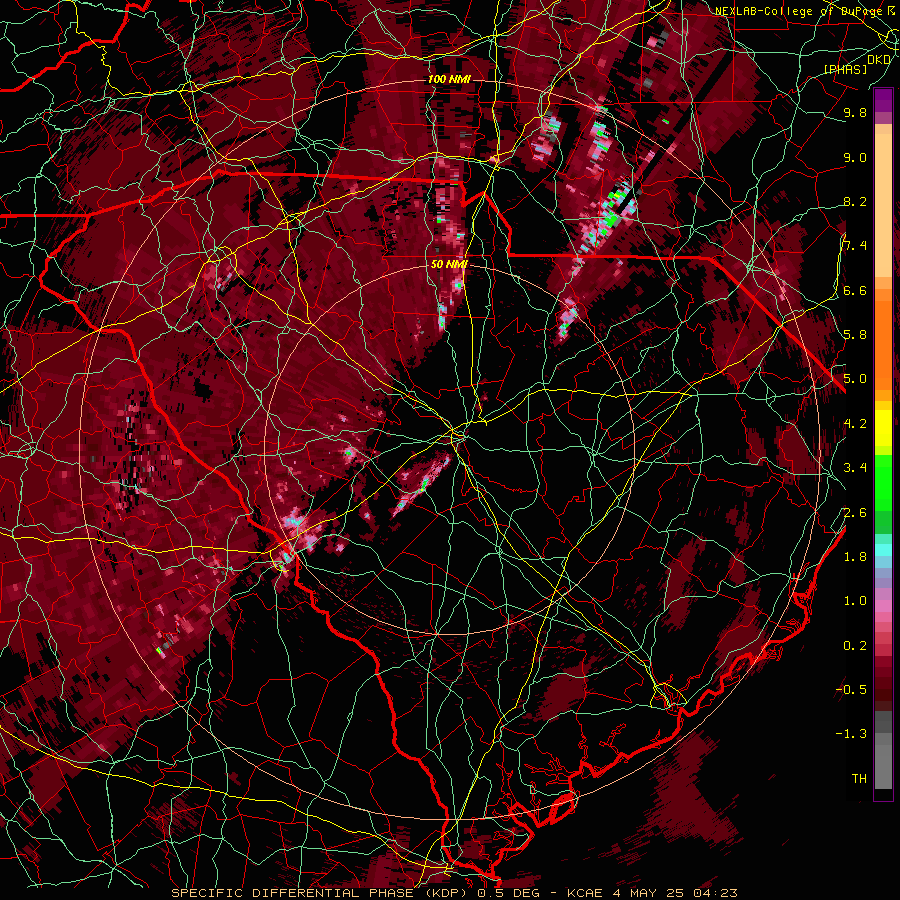Image resolution: width=900 pixels, height=900 pixels.
Task: Click the 2.6 value on the color scale
Action: click(x=855, y=513)
